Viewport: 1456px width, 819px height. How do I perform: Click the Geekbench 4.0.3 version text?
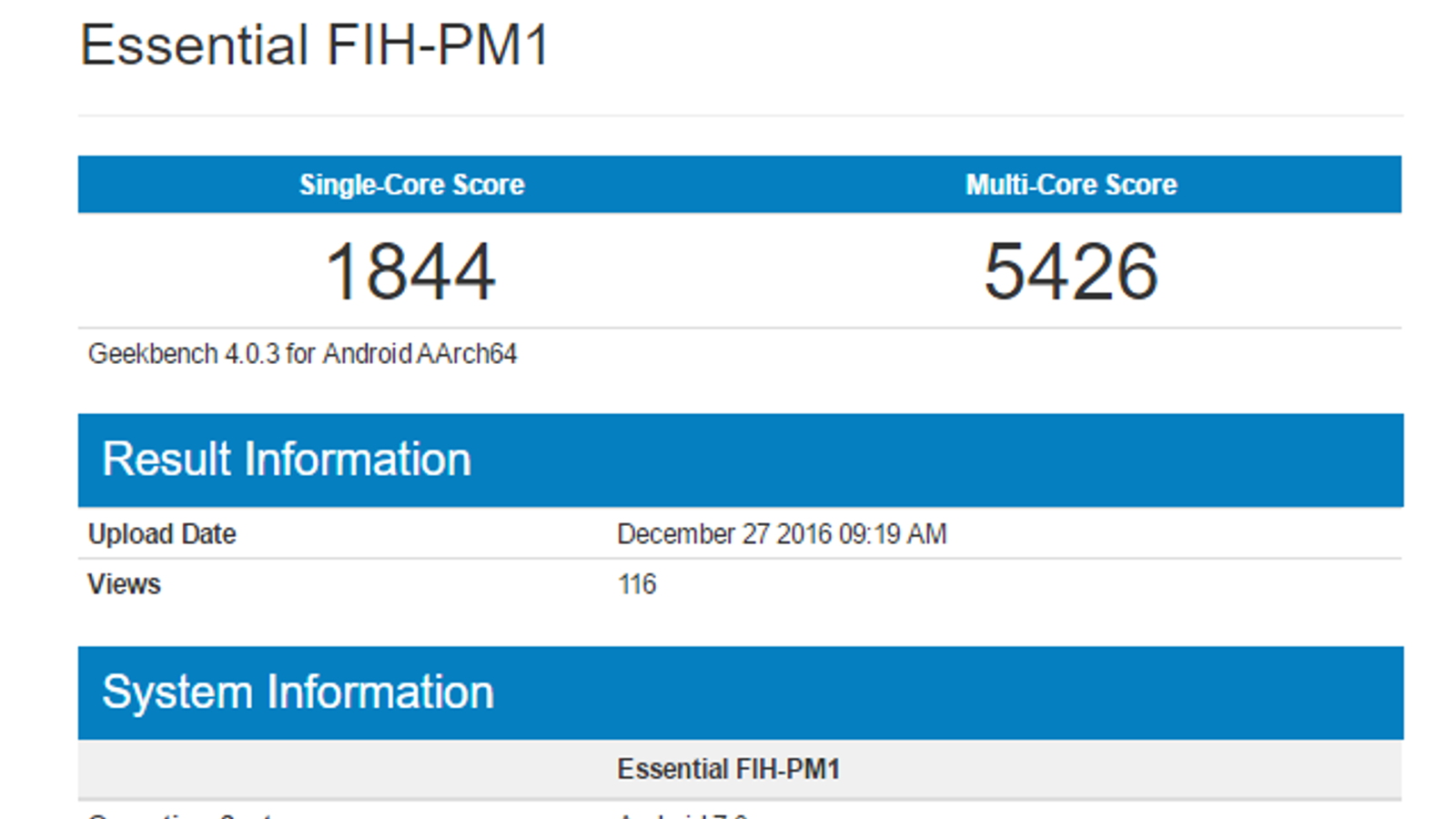tap(183, 353)
